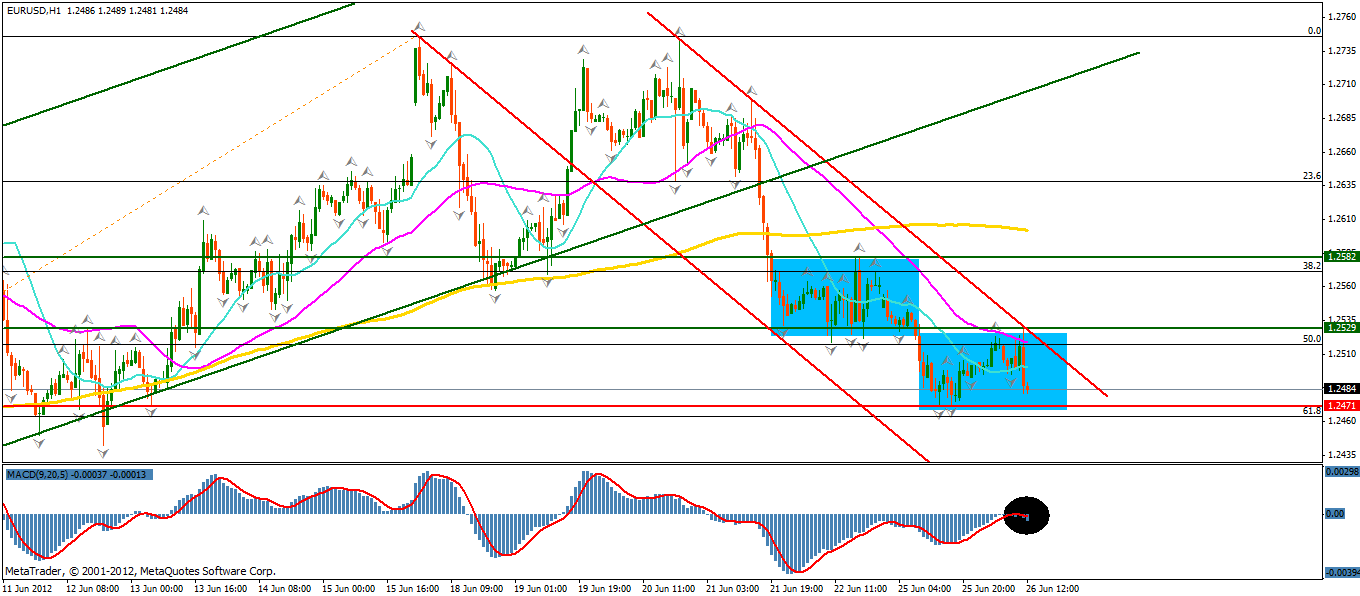Click the 19 Jun 19:00 time label
The image size is (1360, 596).
[x=602, y=588]
